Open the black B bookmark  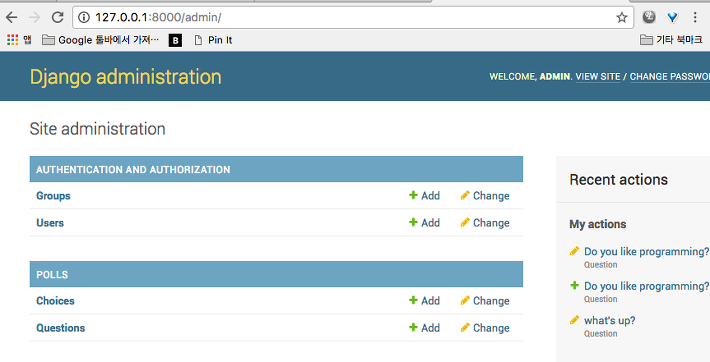point(175,40)
